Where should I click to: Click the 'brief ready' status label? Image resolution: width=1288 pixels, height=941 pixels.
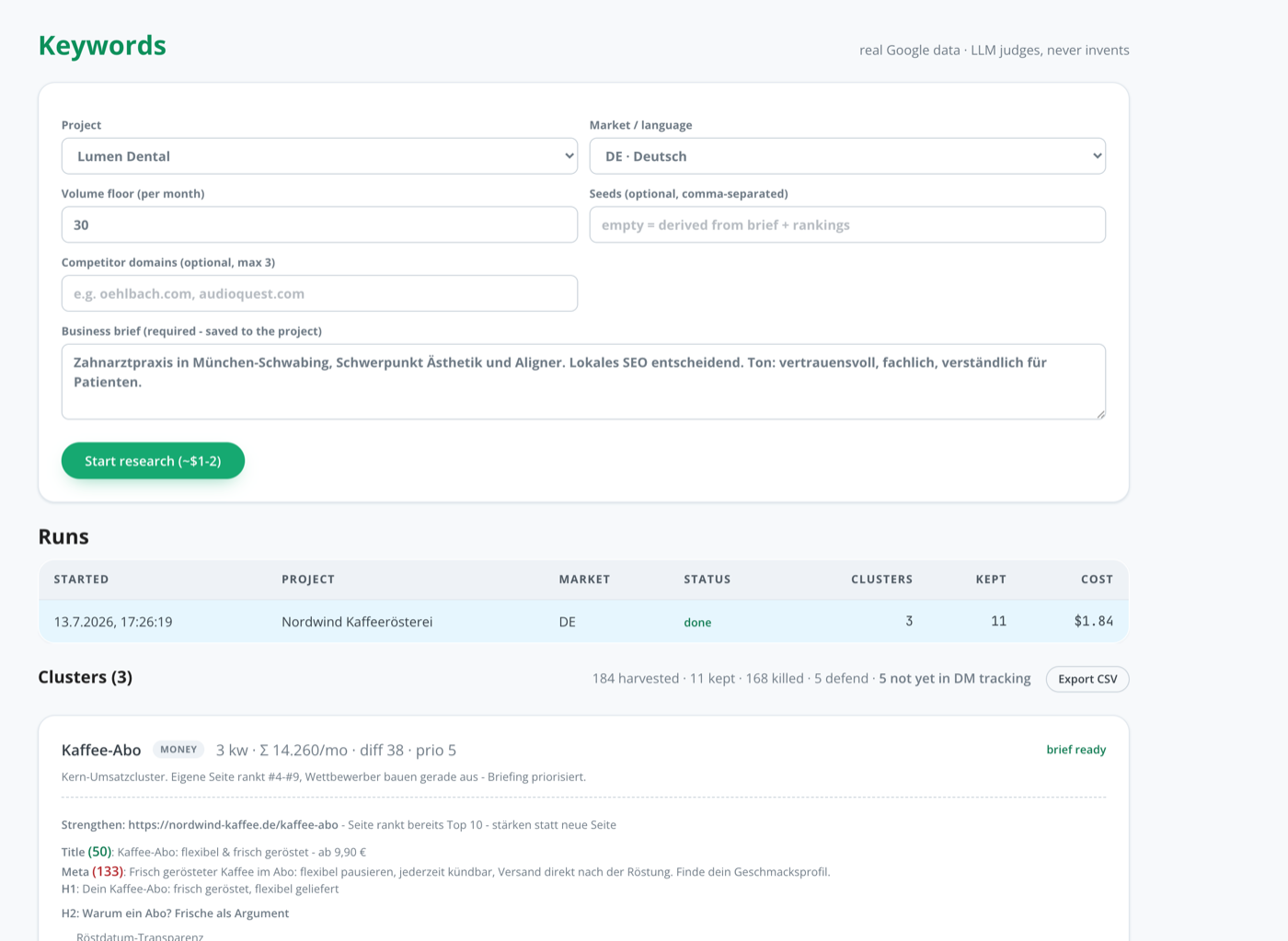coord(1076,750)
